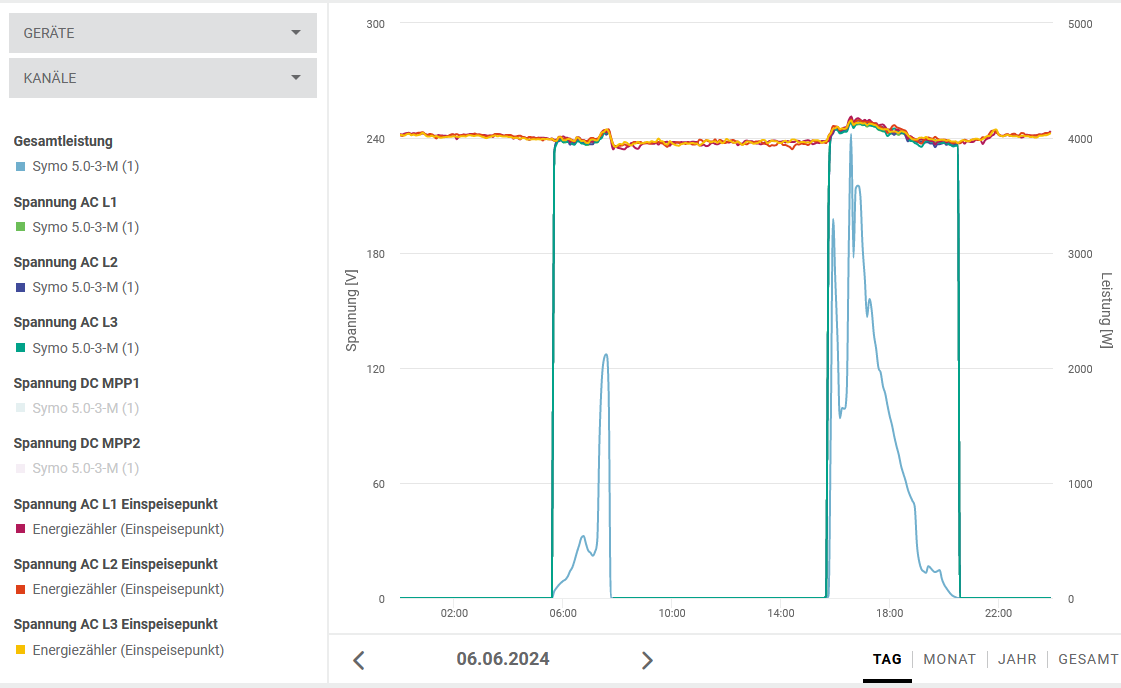Go to the previous day arrow
This screenshot has height=688, width=1121.
click(x=359, y=660)
